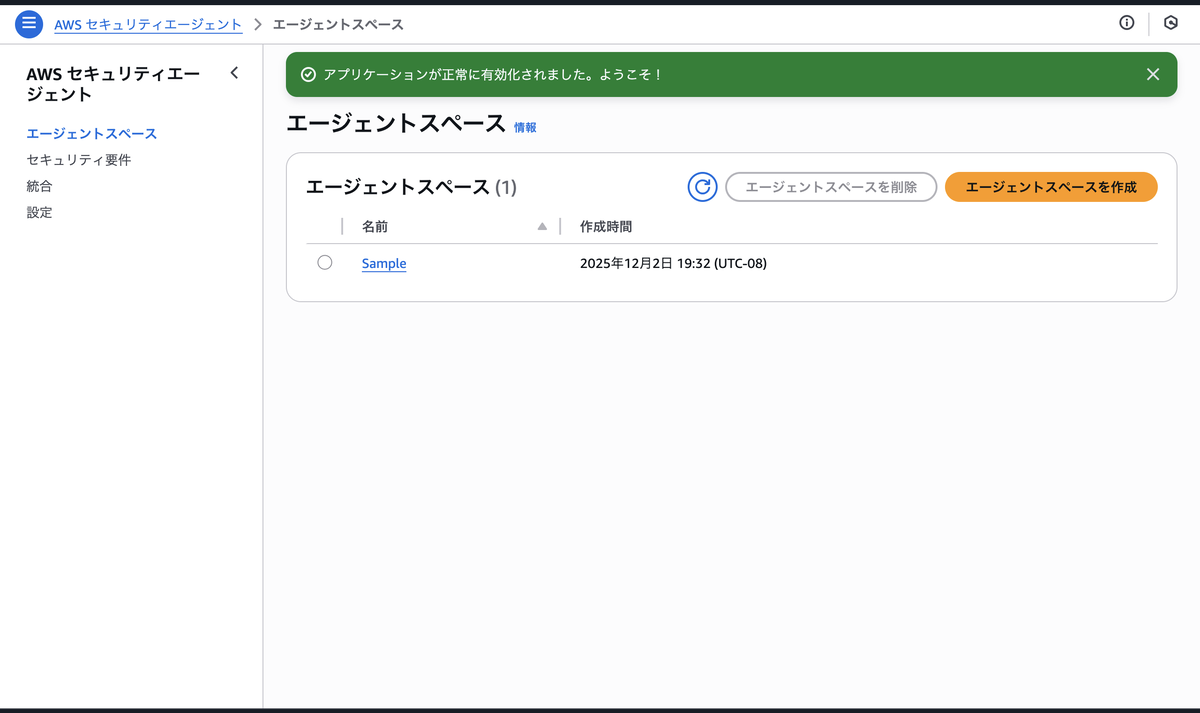Open the Sample agent space link
This screenshot has width=1200, height=713.
[x=384, y=264]
